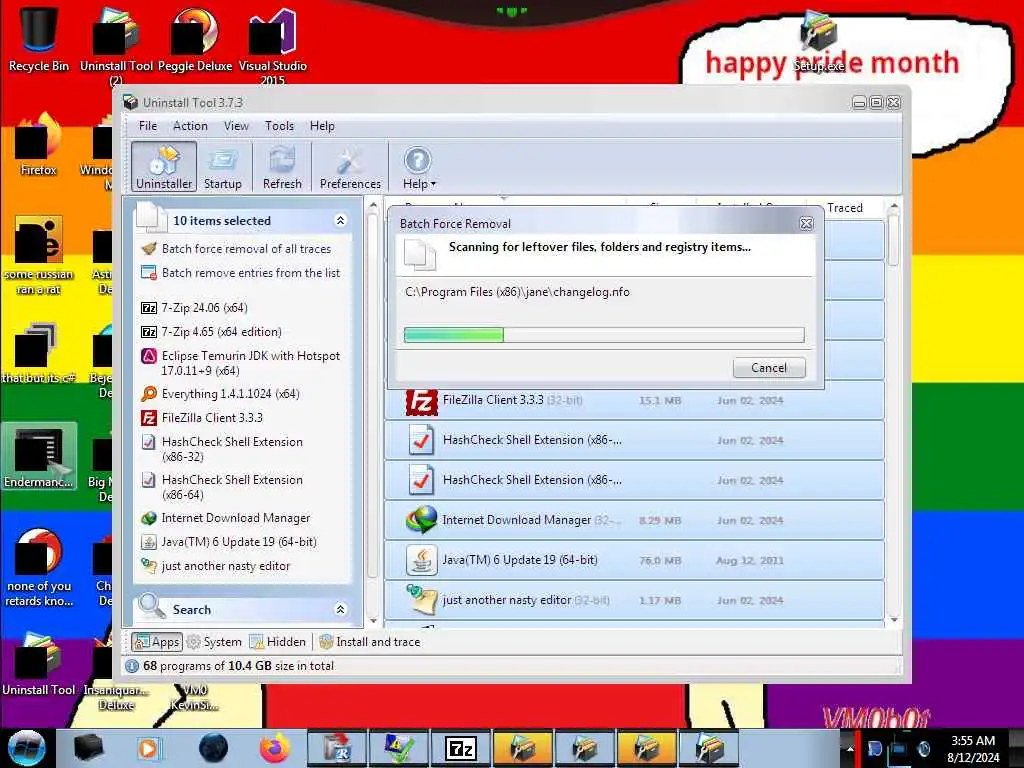
Task: Click the sidebar scroll down arrow
Action: point(373,620)
